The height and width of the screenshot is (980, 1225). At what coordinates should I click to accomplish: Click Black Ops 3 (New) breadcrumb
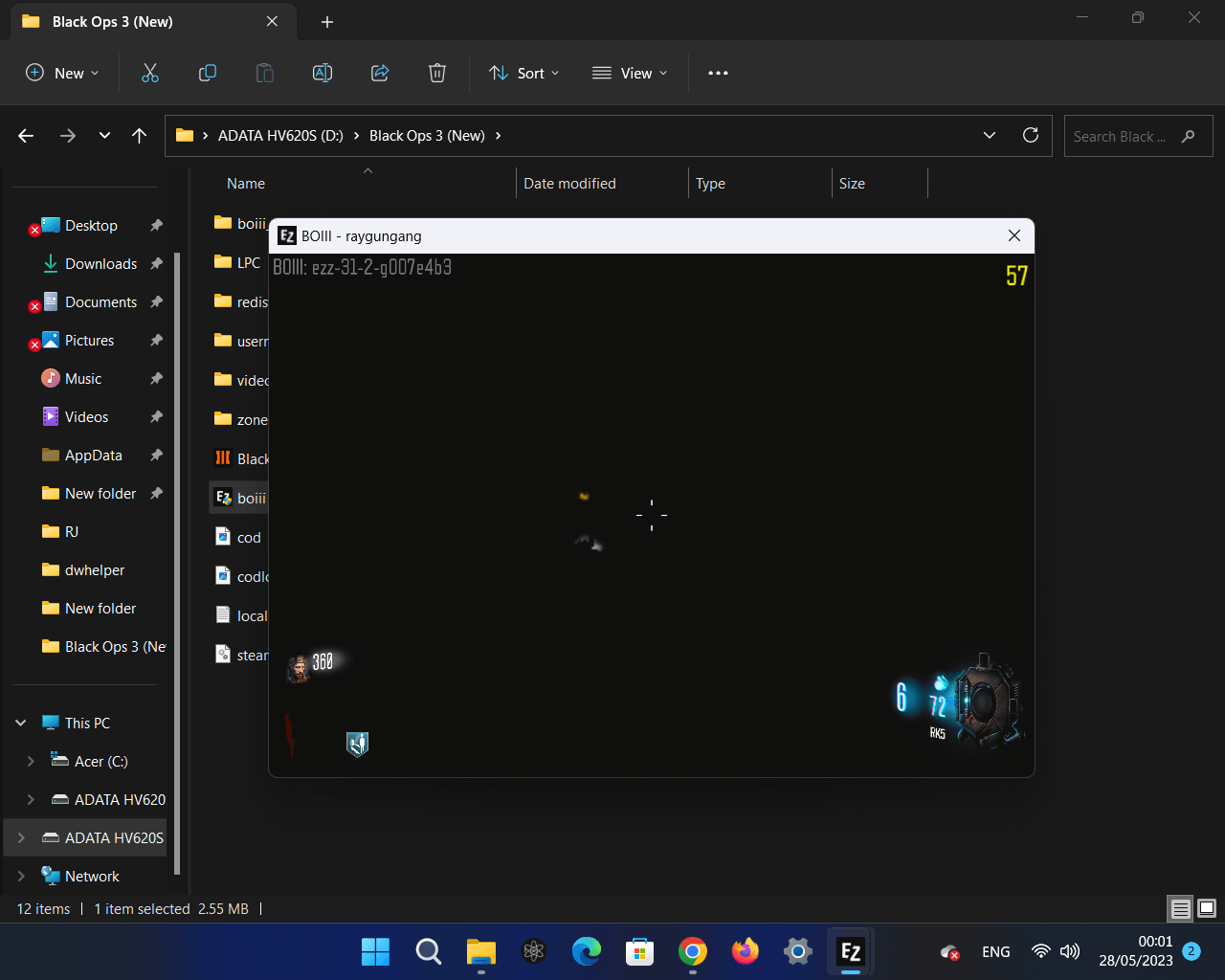point(427,136)
